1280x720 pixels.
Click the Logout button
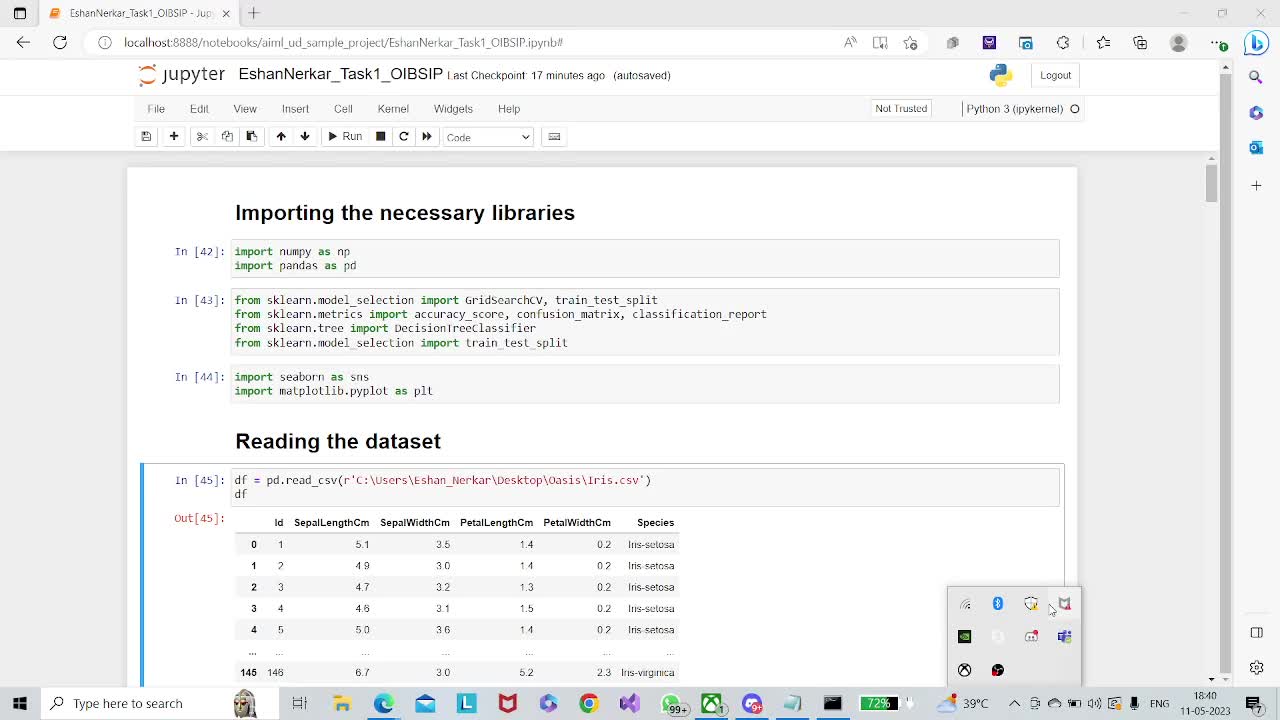coord(1055,75)
